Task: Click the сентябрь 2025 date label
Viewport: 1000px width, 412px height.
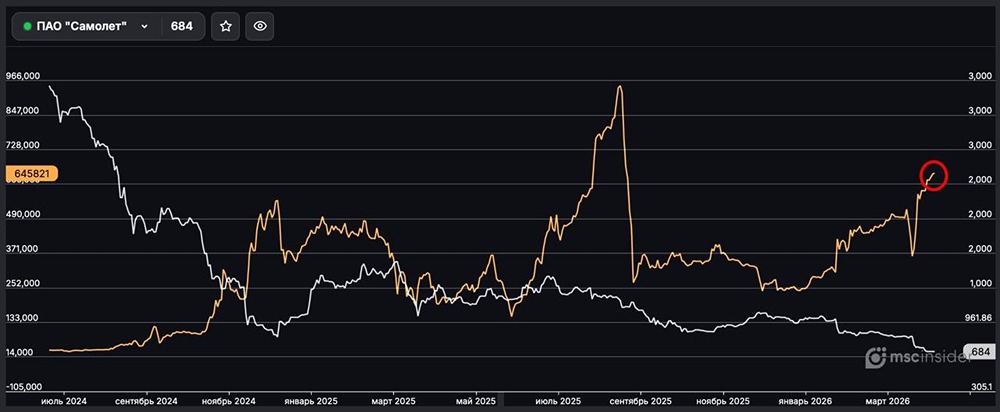Action: [x=640, y=402]
